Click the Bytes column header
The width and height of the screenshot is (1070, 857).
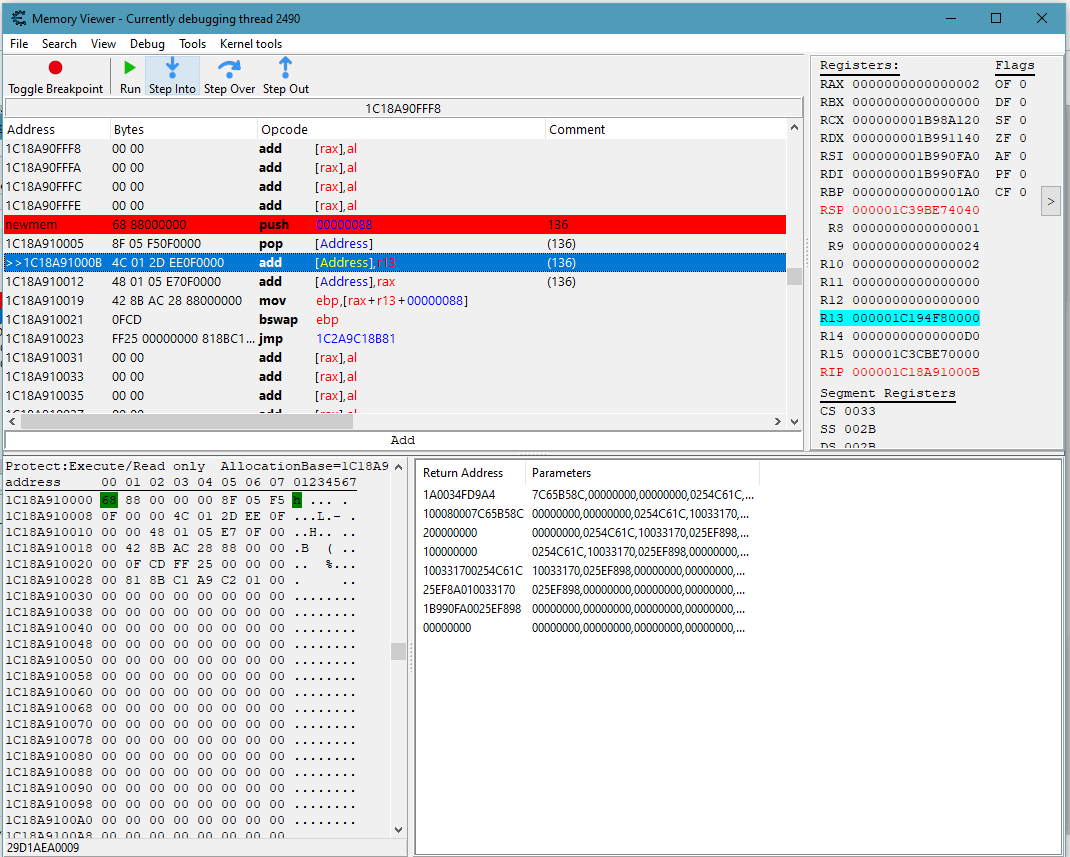point(184,130)
